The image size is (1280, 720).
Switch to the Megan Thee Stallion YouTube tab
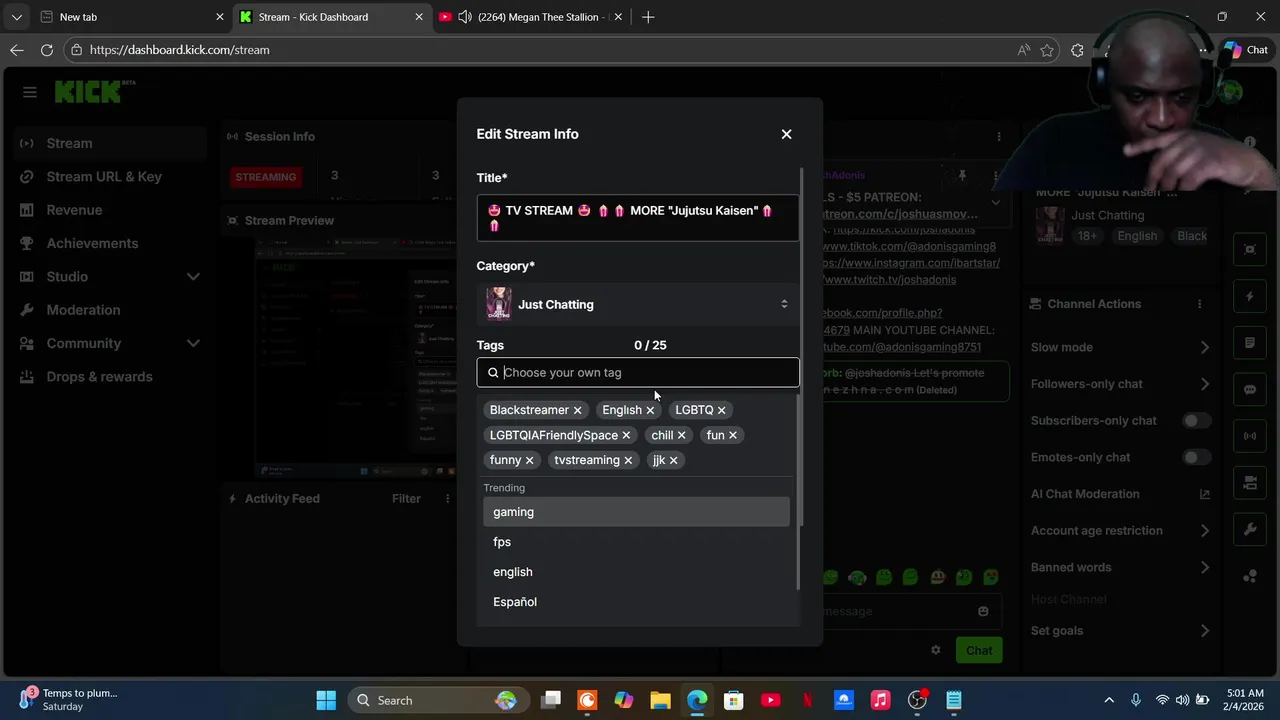pyautogui.click(x=531, y=17)
